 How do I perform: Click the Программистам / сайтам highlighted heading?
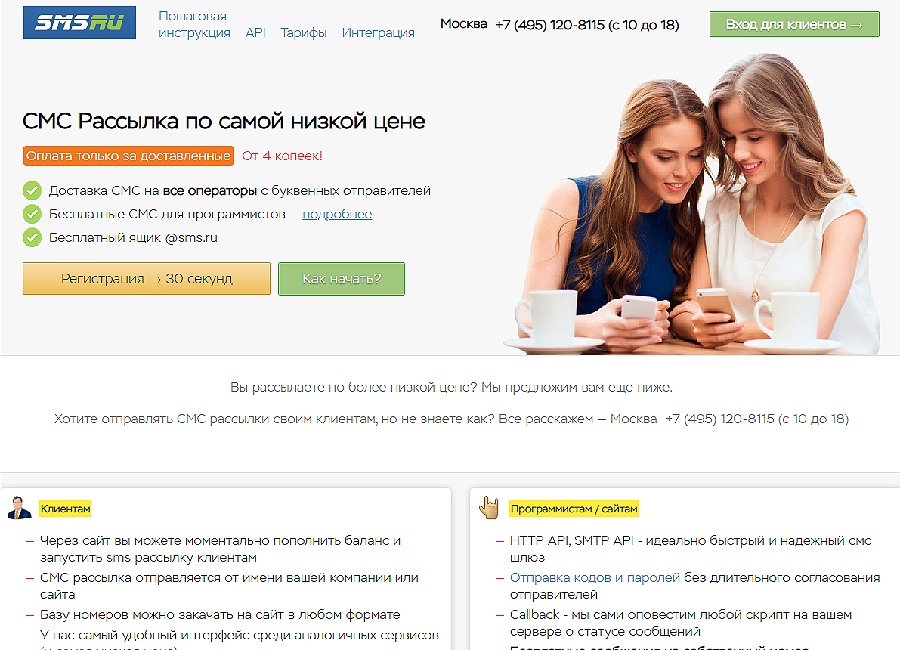pyautogui.click(x=574, y=509)
